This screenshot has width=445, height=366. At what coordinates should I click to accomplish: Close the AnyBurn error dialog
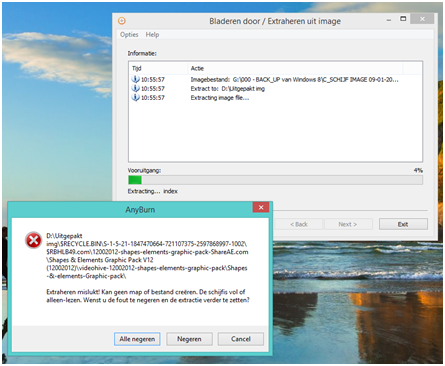(261, 207)
